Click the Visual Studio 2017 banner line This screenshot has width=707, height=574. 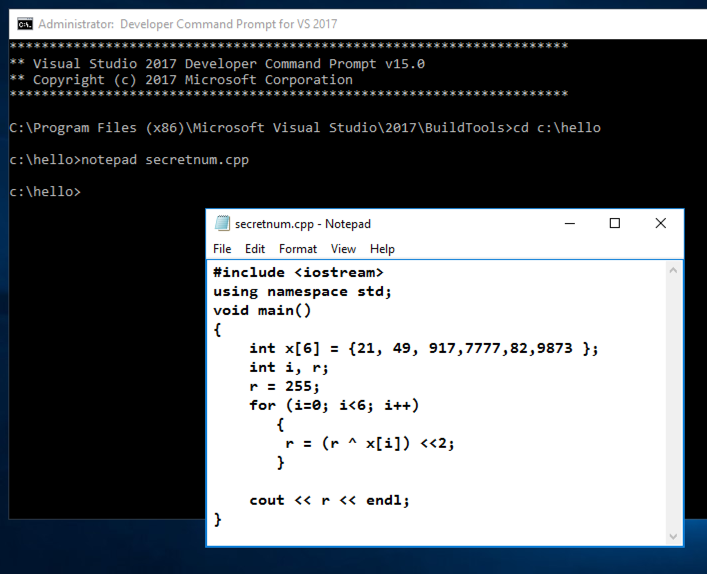[x=217, y=64]
